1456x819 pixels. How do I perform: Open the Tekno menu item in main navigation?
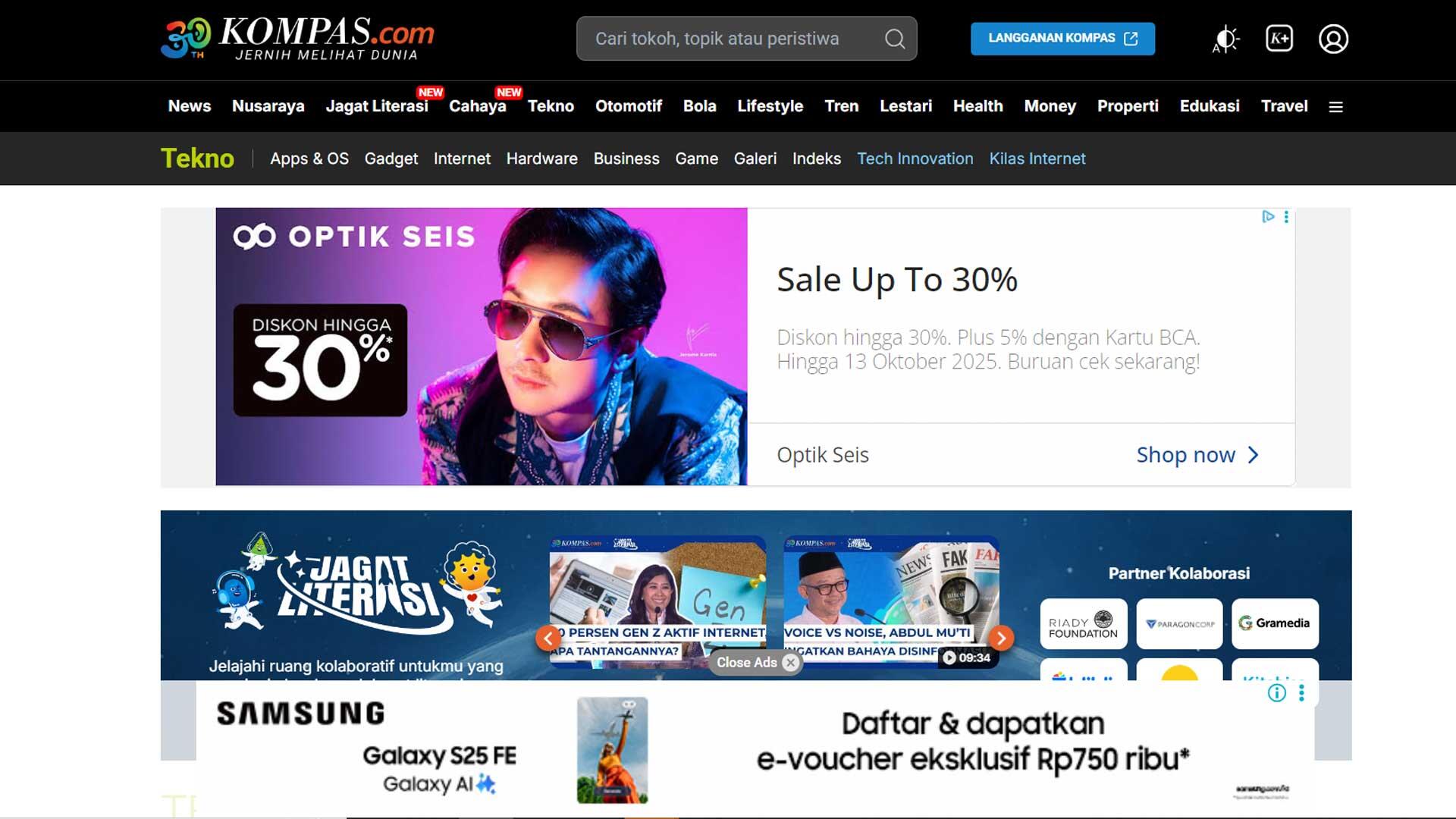click(x=551, y=106)
